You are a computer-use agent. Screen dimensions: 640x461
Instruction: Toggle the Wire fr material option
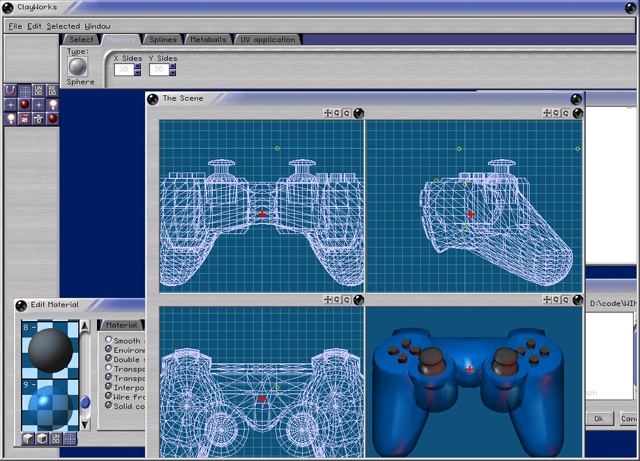pyautogui.click(x=109, y=396)
